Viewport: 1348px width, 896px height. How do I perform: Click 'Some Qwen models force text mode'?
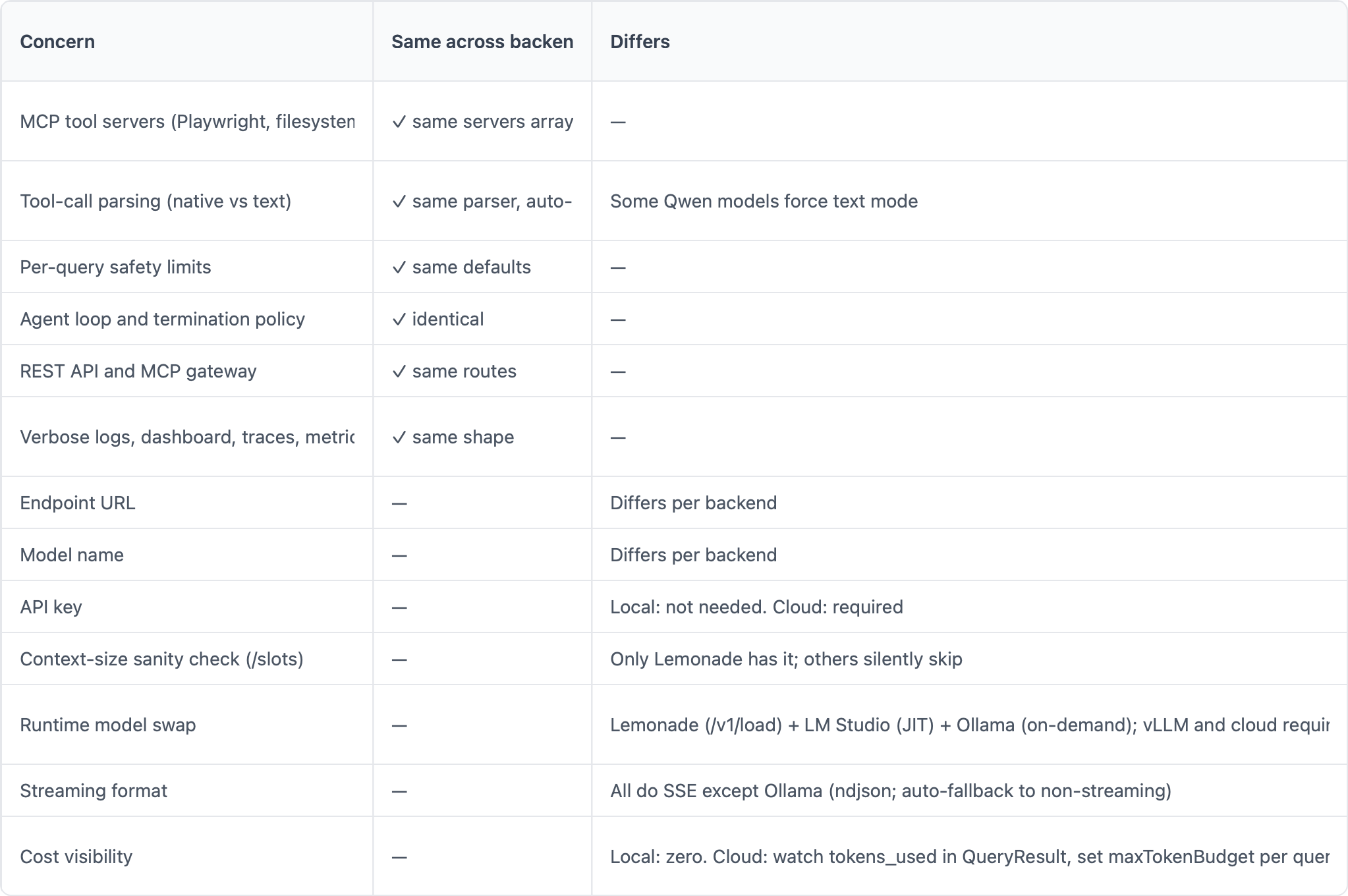point(764,201)
